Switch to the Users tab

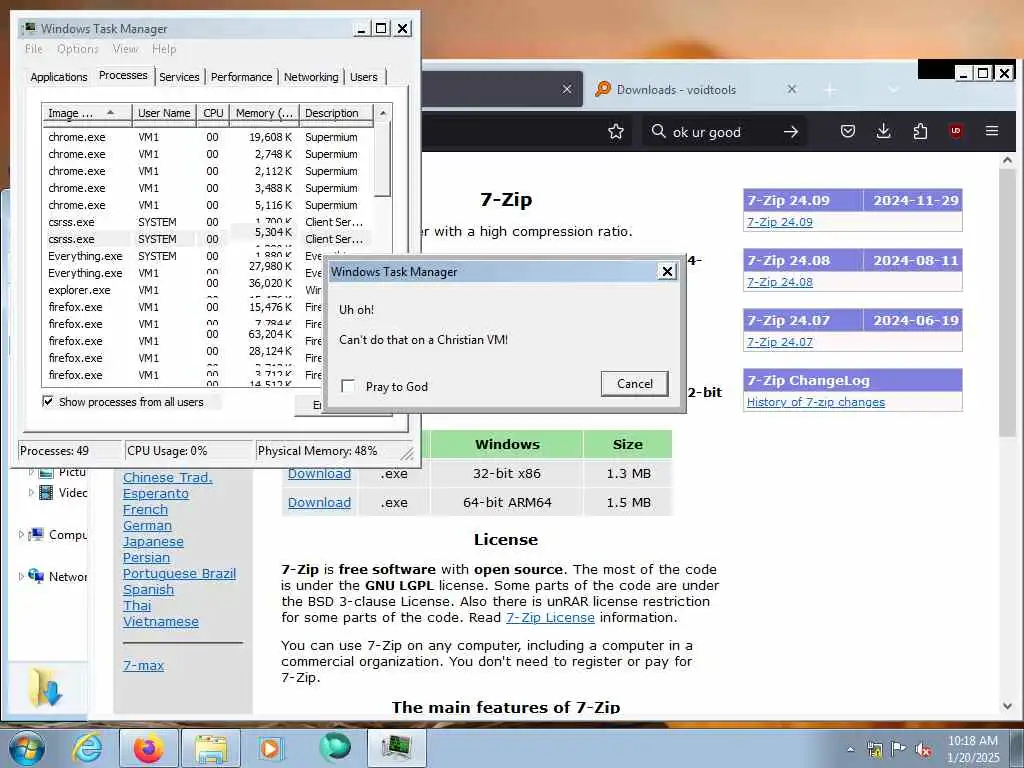point(364,77)
